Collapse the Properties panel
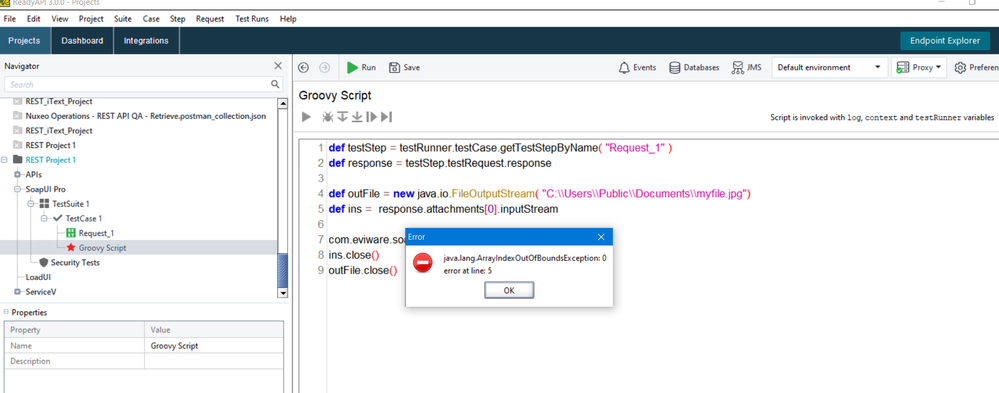This screenshot has height=393, width=999. (x=6, y=312)
